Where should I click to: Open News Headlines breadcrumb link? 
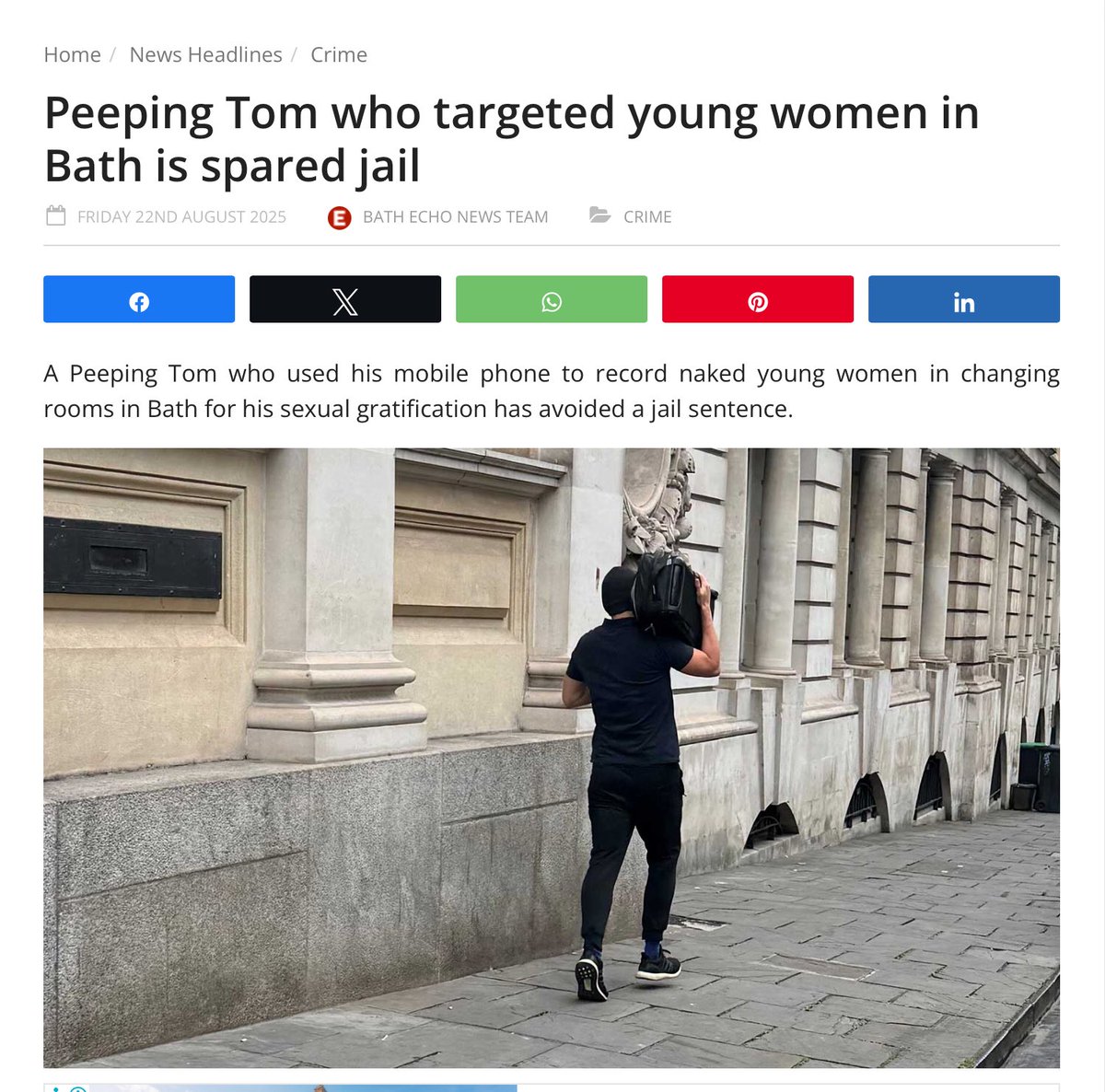[206, 54]
